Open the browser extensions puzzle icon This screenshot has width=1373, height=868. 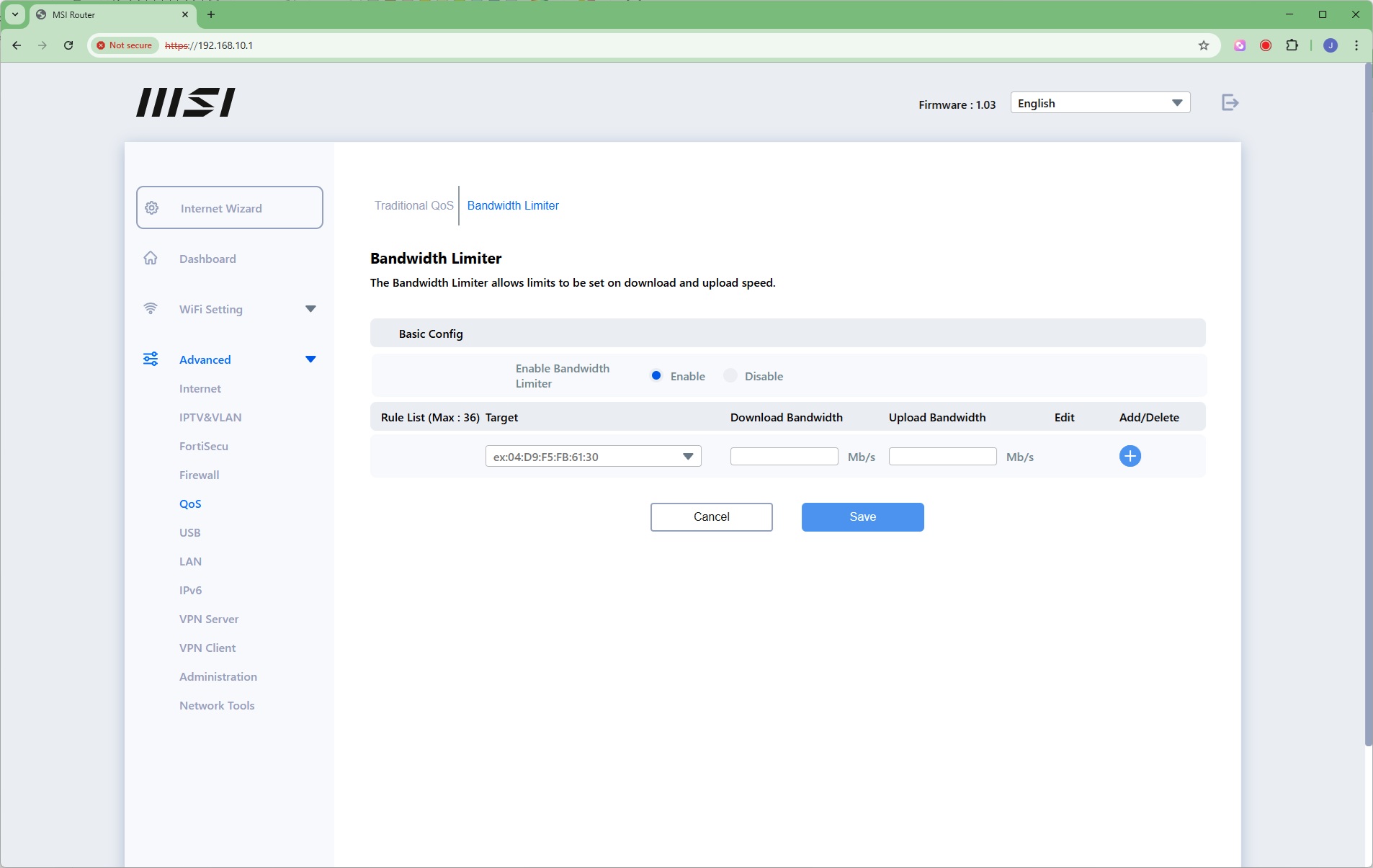[x=1292, y=45]
